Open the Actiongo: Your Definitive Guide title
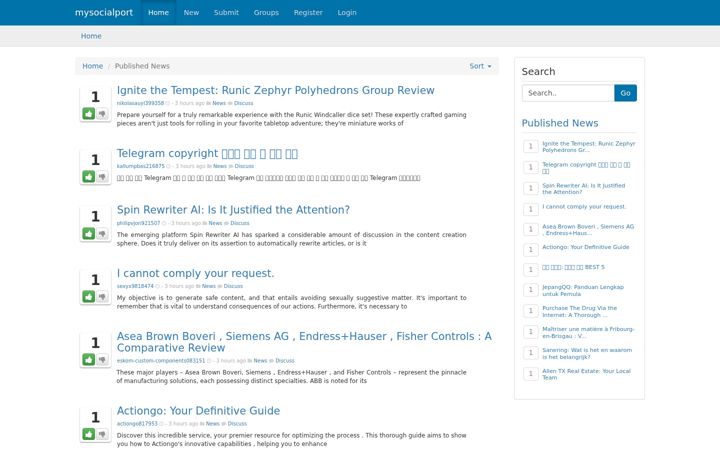Image resolution: width=720 pixels, height=450 pixels. tap(198, 411)
